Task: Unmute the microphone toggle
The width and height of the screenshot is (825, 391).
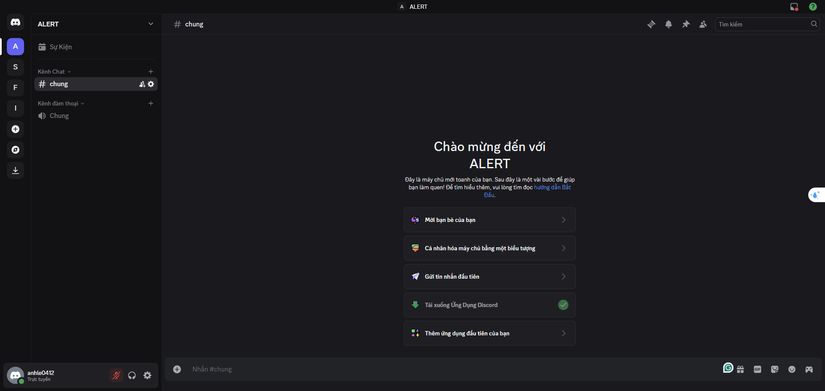Action: coord(116,375)
